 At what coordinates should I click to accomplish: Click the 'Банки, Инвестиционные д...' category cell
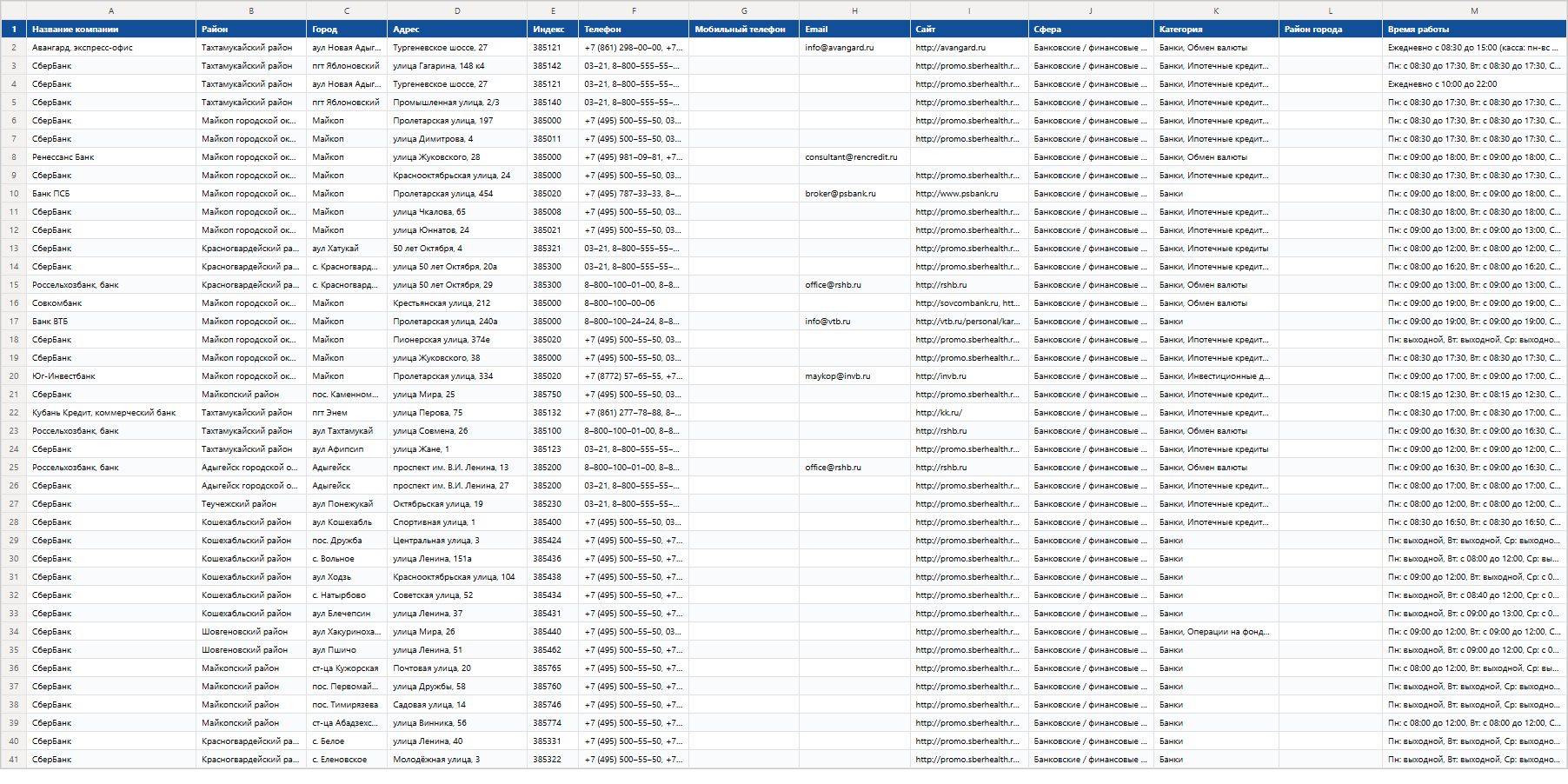tap(1216, 376)
